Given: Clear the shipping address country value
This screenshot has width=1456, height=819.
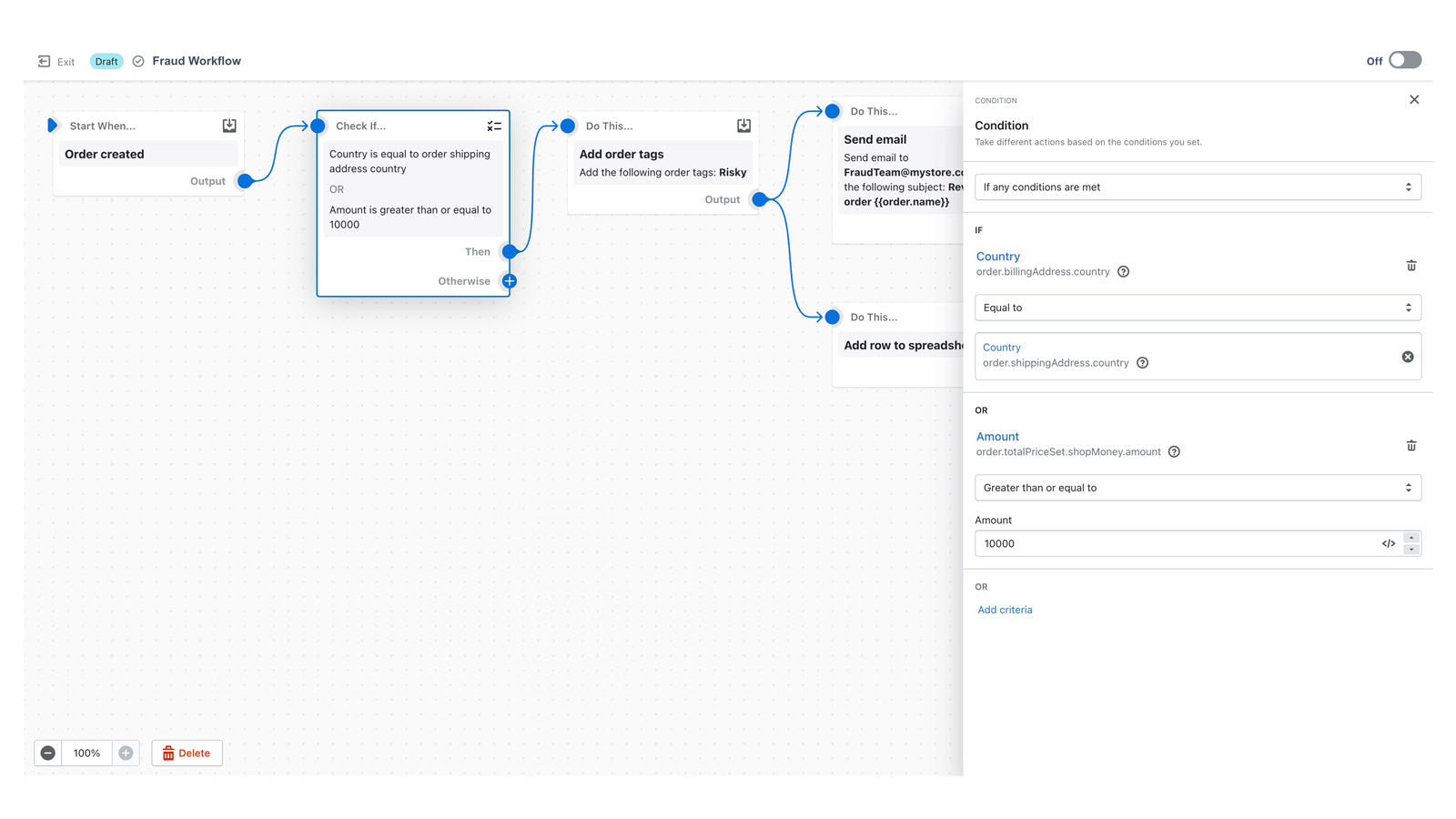Looking at the screenshot, I should pos(1409,356).
